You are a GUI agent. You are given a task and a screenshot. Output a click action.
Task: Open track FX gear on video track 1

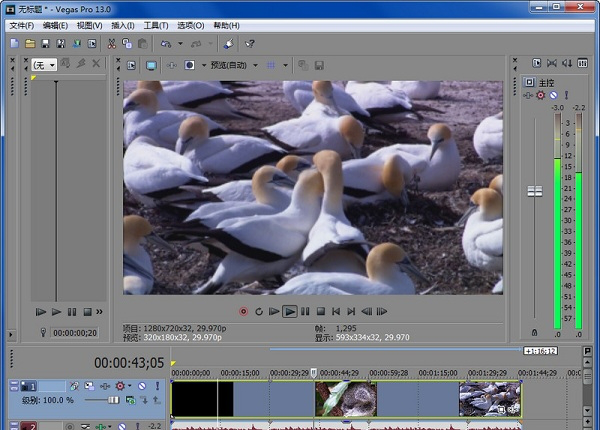[x=120, y=386]
